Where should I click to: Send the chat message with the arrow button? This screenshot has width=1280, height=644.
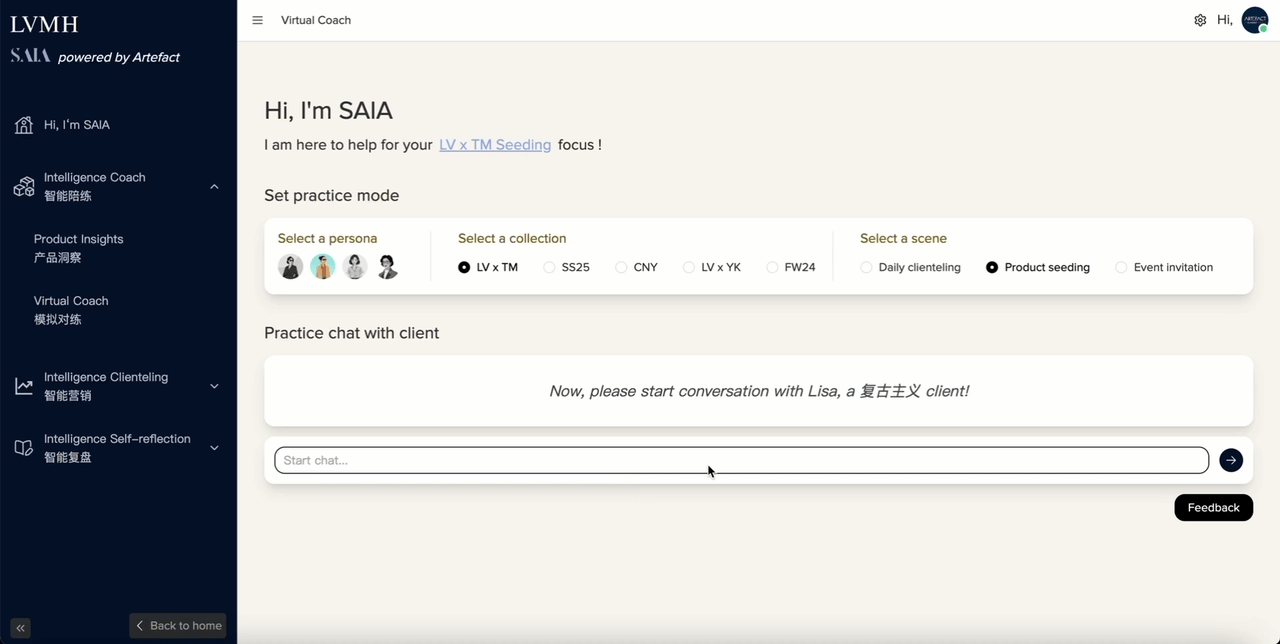pyautogui.click(x=1231, y=460)
